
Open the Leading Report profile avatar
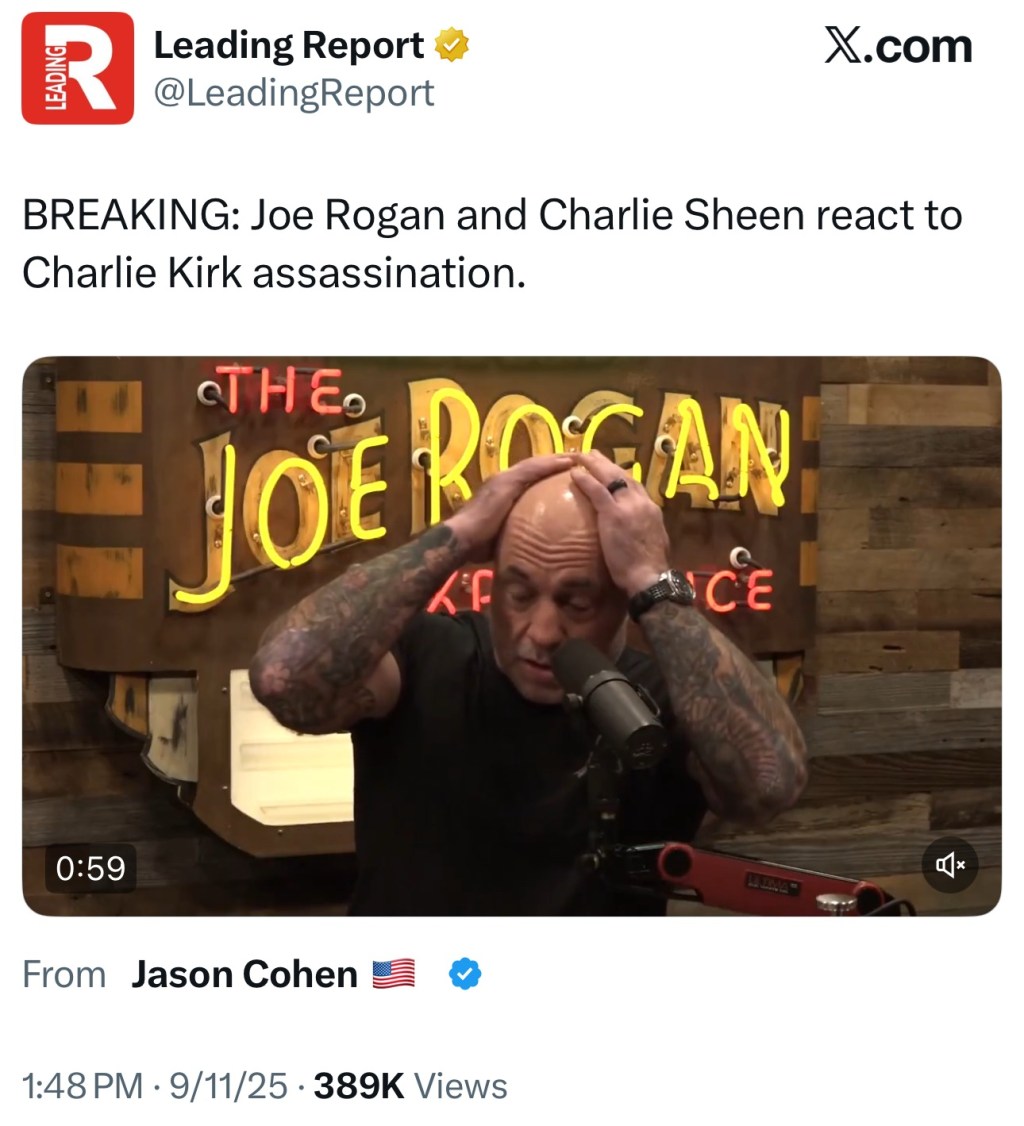78,68
